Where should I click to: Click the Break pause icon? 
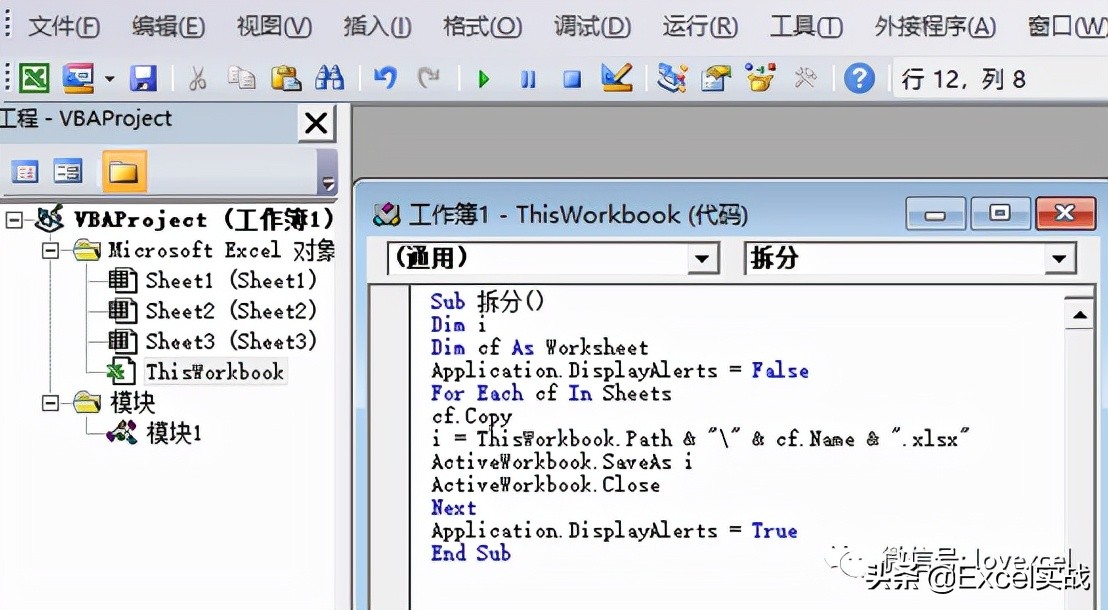528,78
